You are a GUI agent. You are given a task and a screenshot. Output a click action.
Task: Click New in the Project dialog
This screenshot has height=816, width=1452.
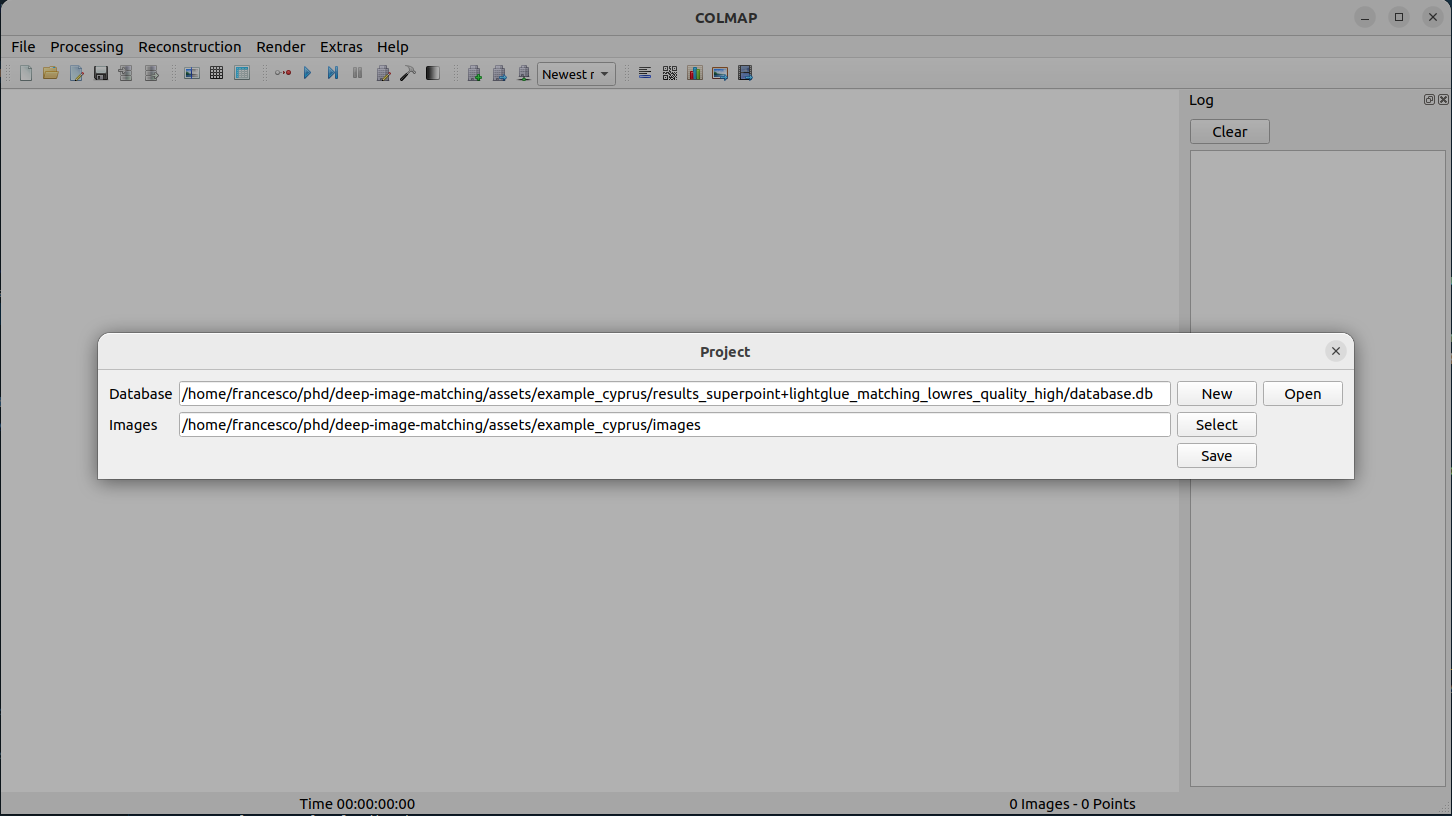(1217, 394)
